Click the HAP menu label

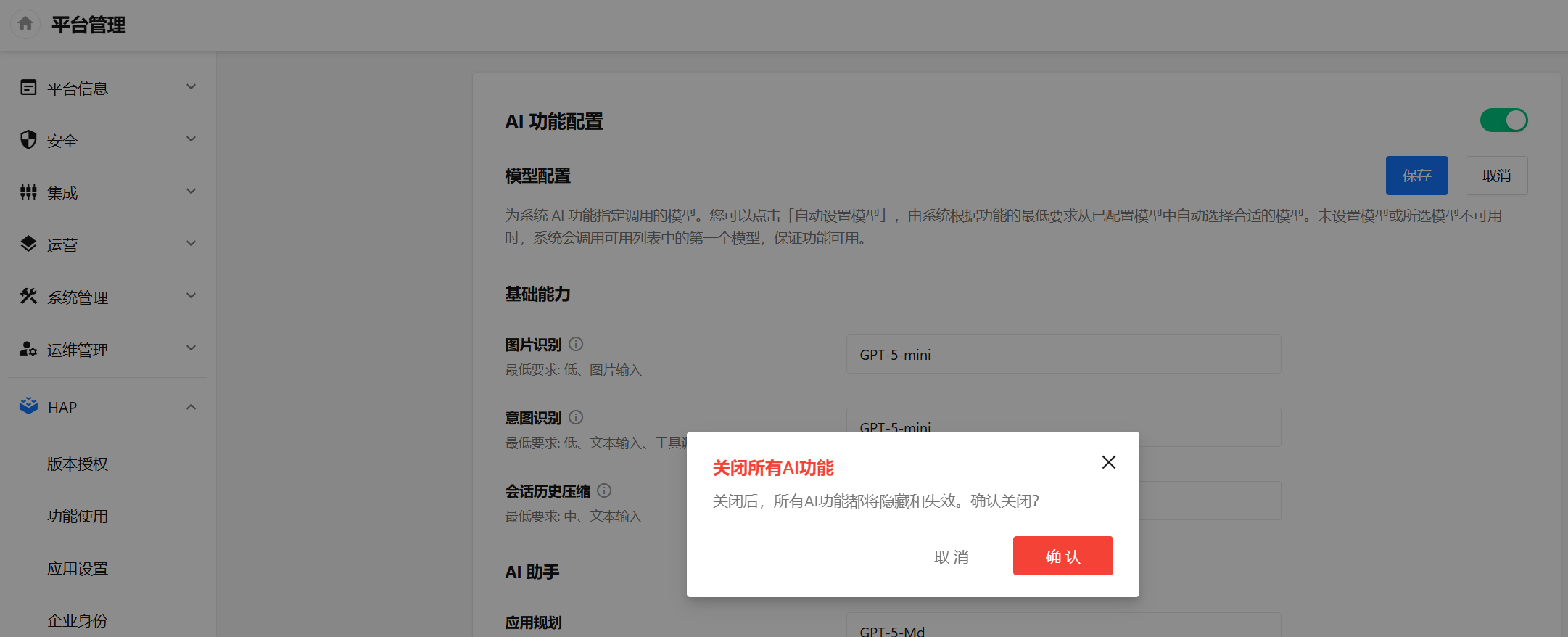(62, 407)
